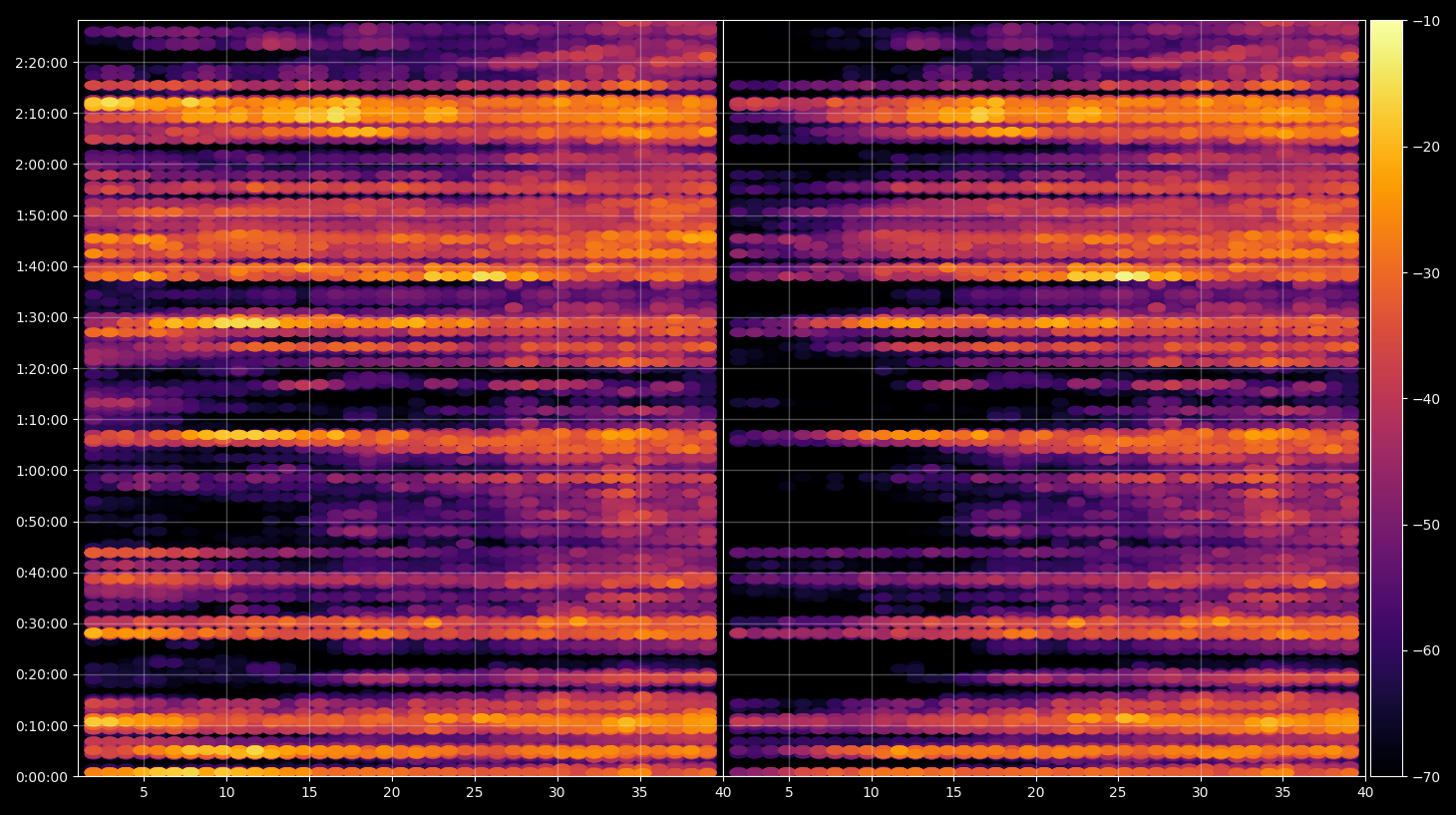The width and height of the screenshot is (1456, 815).
Task: Select x-axis label 30 under the left heatmap
Action: (x=556, y=793)
